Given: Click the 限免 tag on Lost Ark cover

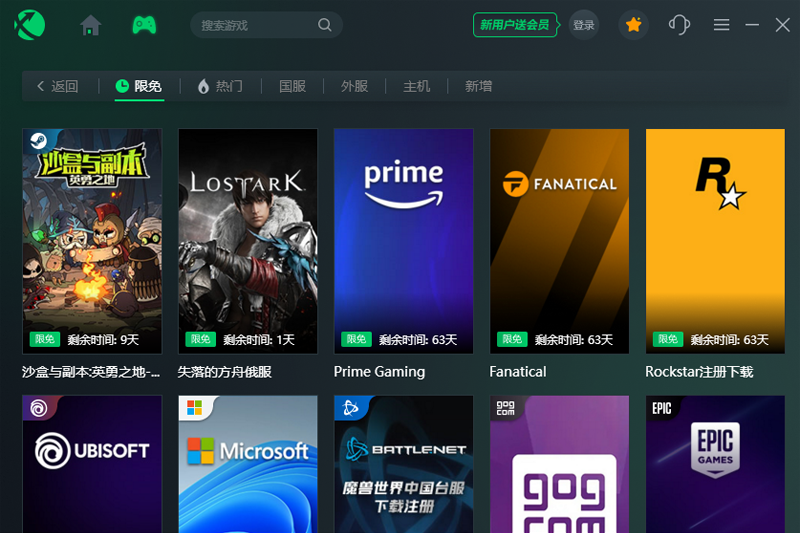Looking at the screenshot, I should (x=201, y=339).
